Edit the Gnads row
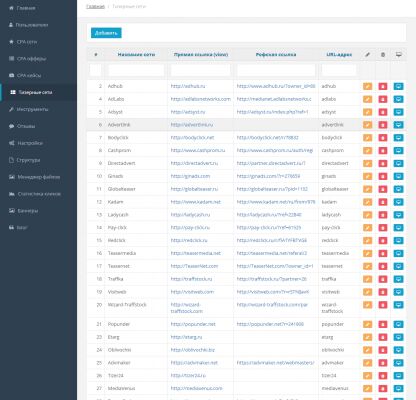 [x=367, y=176]
